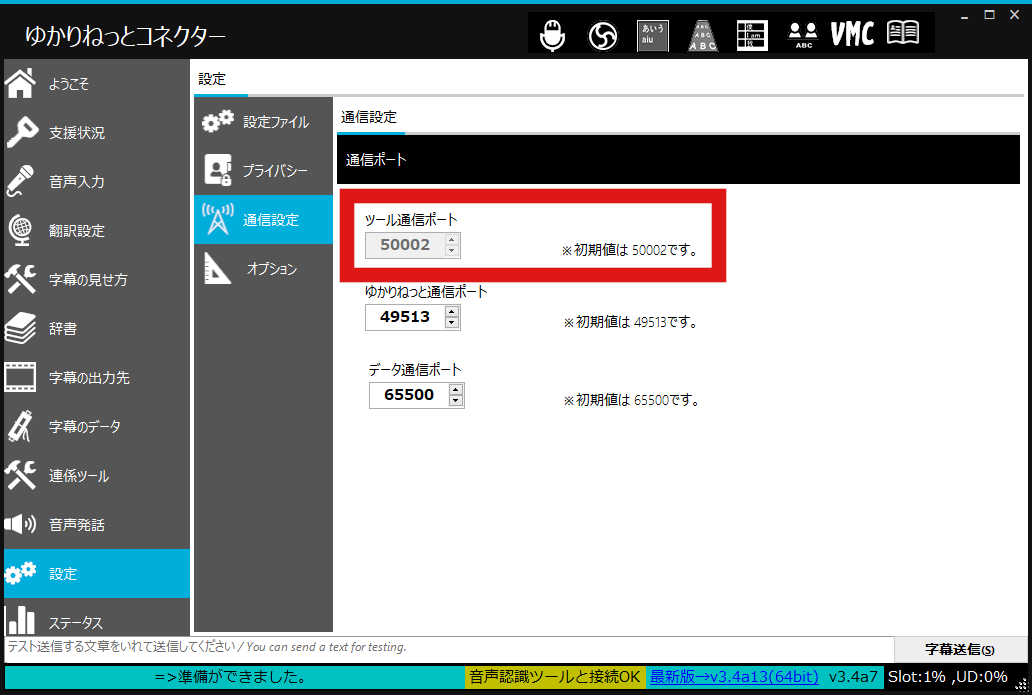Click the ※初期値は 65500です。 hint text
Screen dimensions: 1032x695
(631, 400)
